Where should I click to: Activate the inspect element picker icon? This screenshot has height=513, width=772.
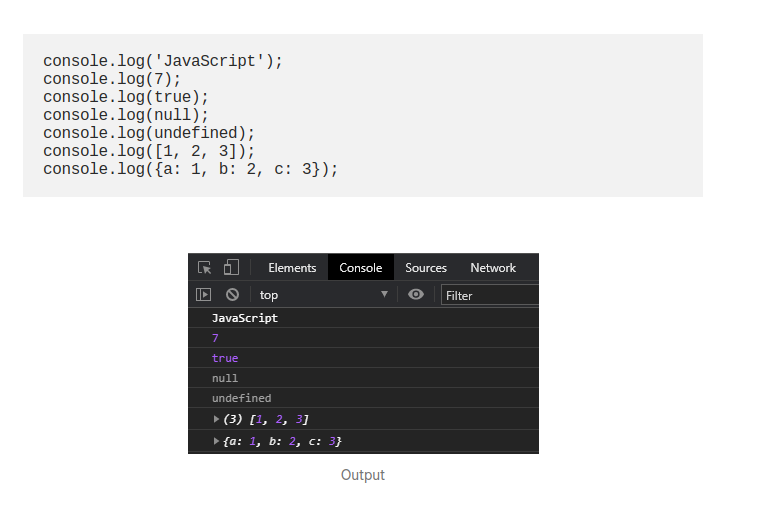(204, 268)
